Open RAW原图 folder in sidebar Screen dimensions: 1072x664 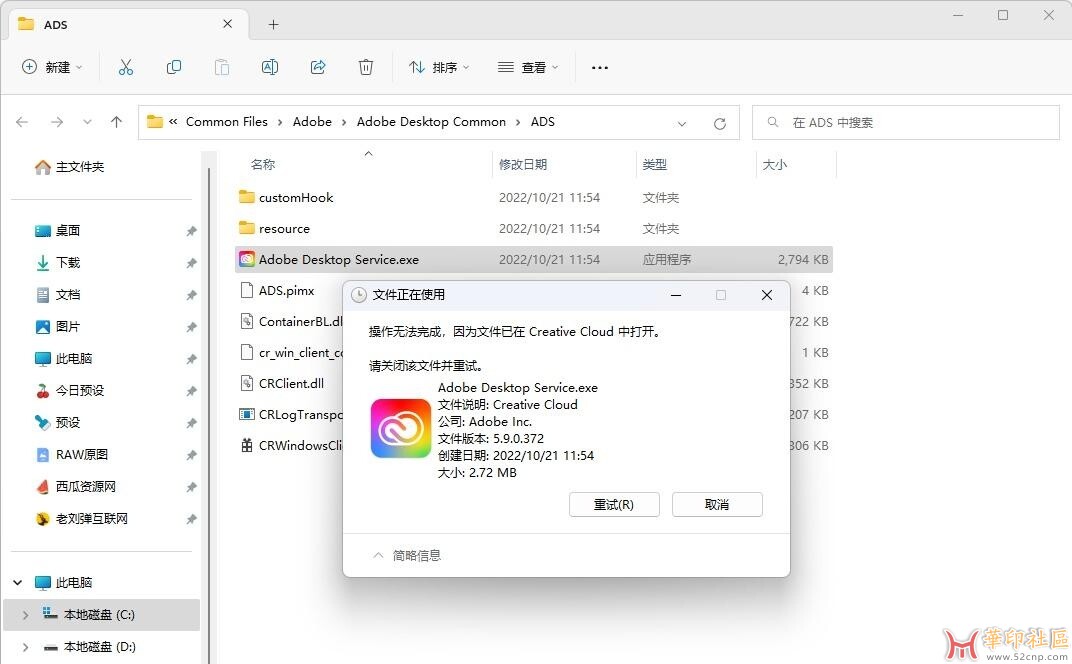tap(72, 455)
